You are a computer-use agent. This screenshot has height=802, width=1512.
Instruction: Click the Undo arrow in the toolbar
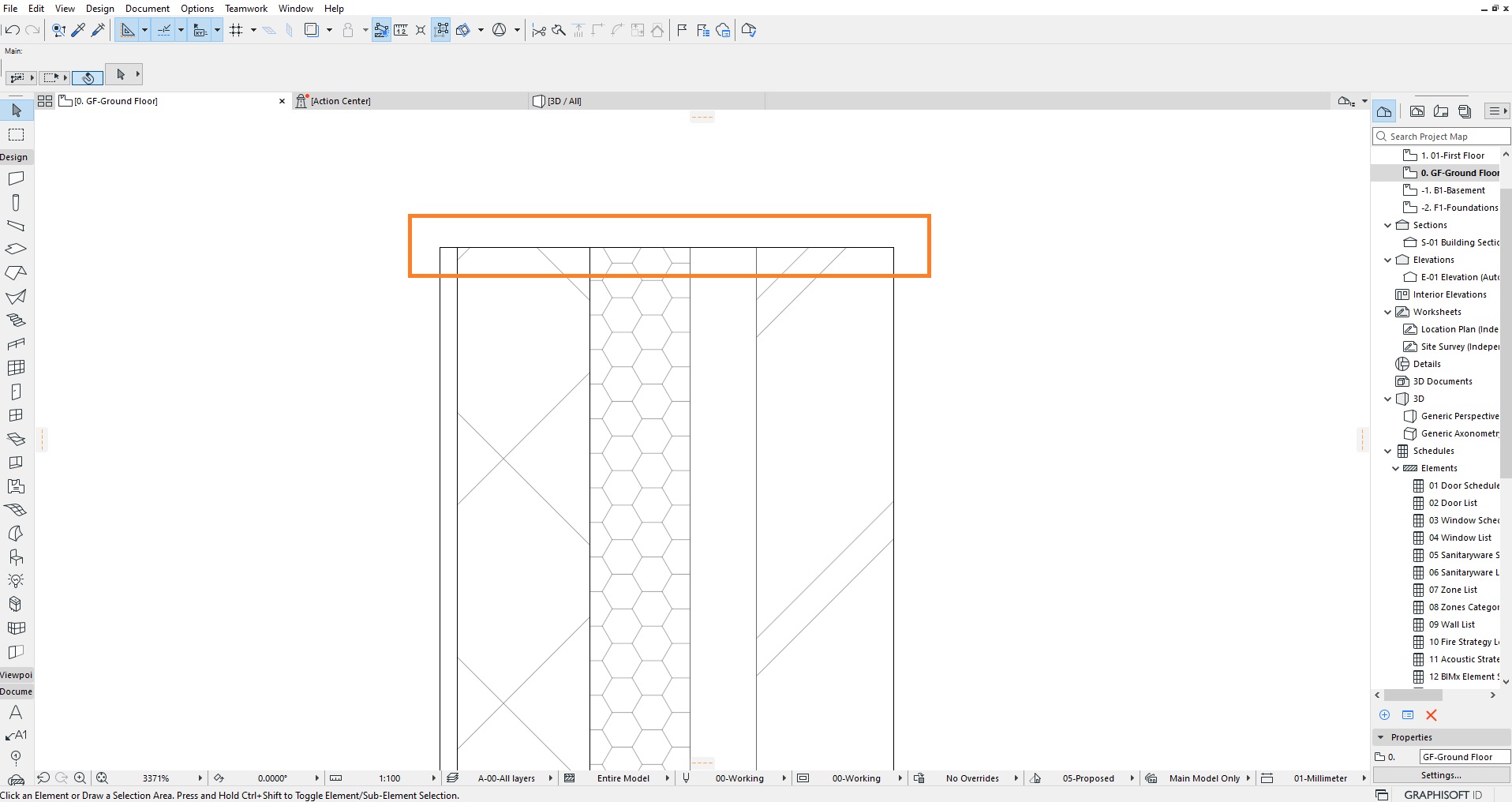click(13, 30)
